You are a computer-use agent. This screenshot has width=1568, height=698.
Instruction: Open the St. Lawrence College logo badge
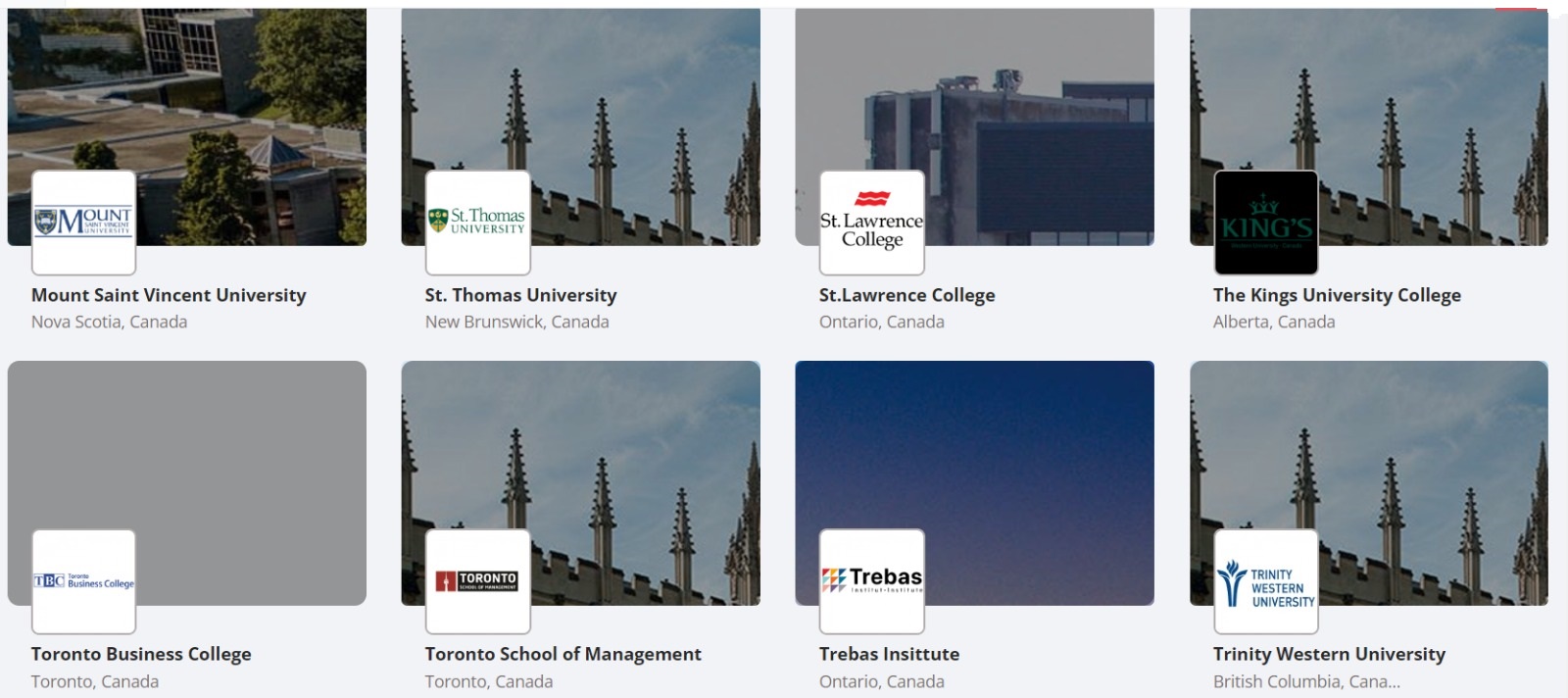pos(872,223)
